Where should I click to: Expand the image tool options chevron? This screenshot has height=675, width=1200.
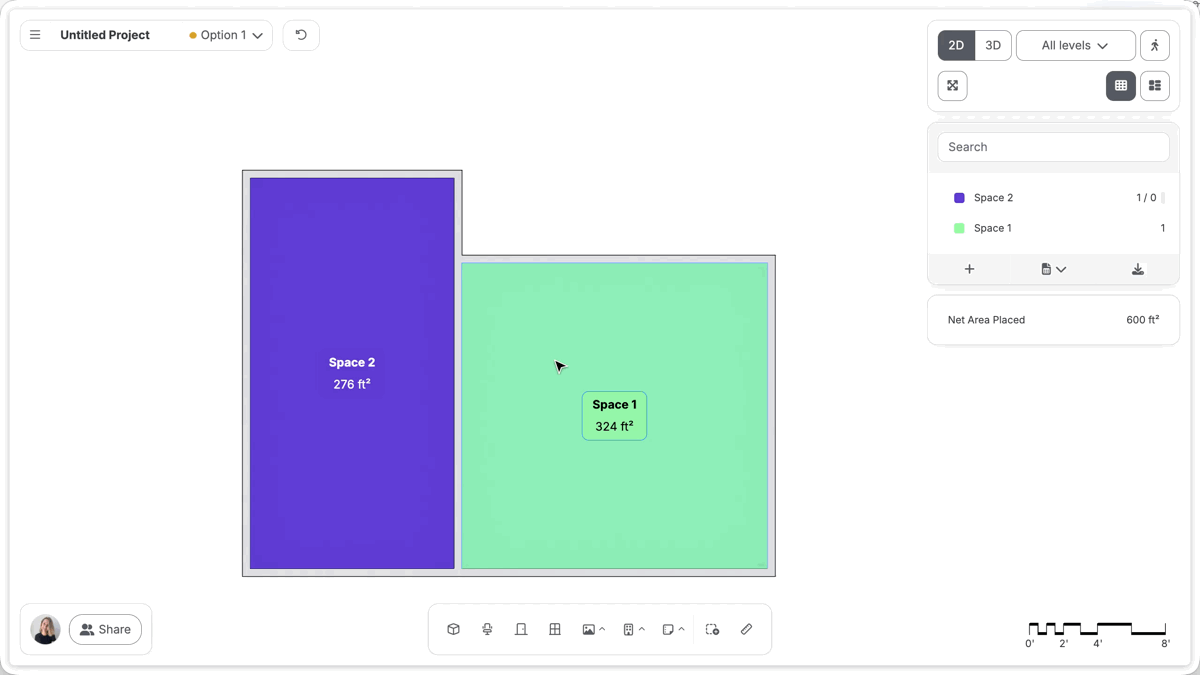pos(602,629)
